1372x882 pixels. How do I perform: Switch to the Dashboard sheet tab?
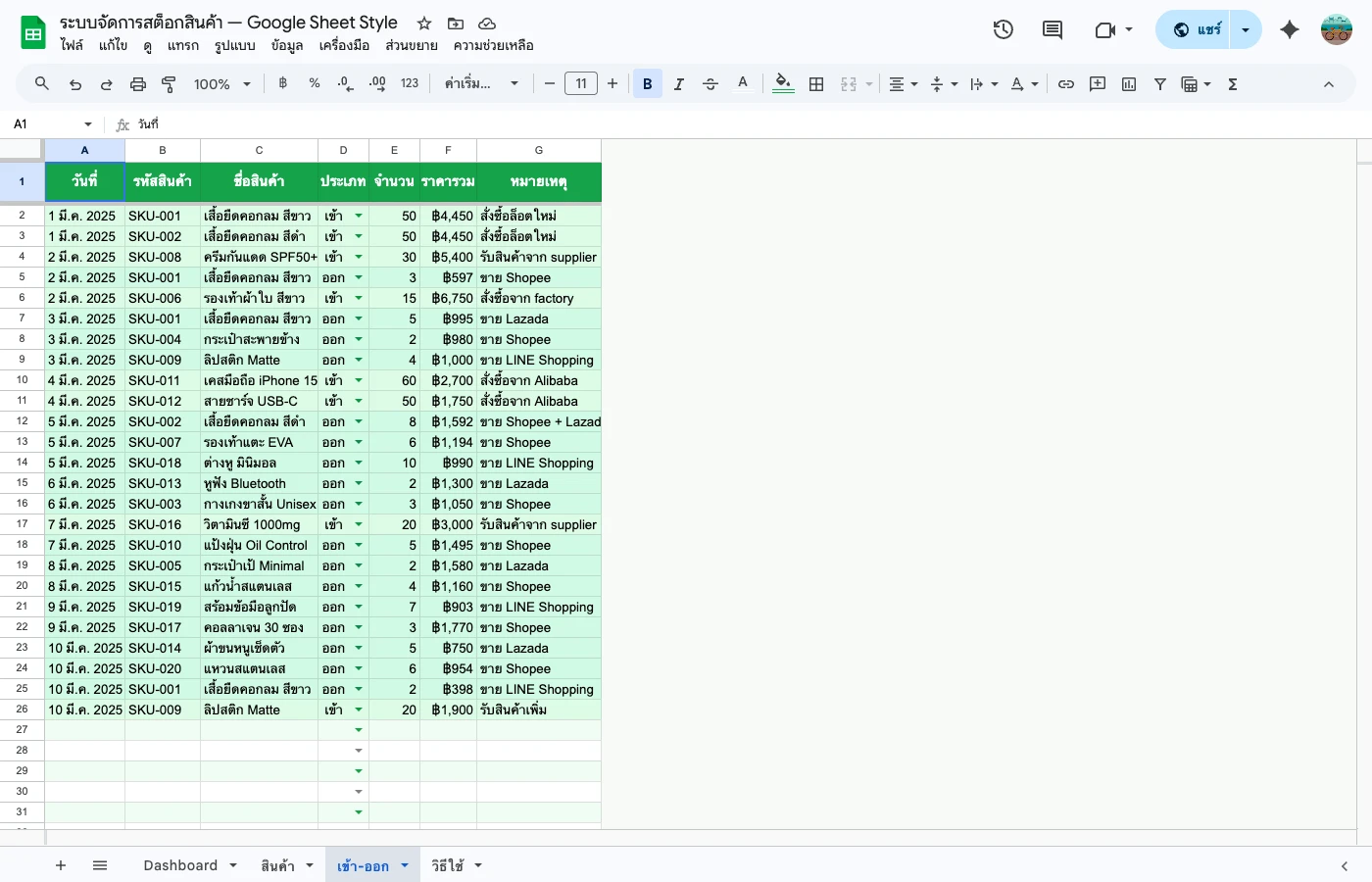180,865
